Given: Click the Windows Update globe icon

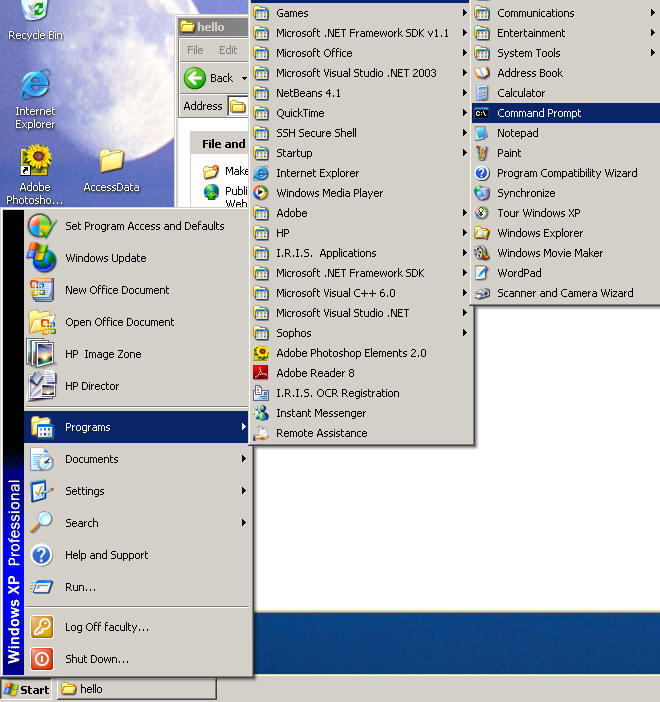Looking at the screenshot, I should [42, 258].
